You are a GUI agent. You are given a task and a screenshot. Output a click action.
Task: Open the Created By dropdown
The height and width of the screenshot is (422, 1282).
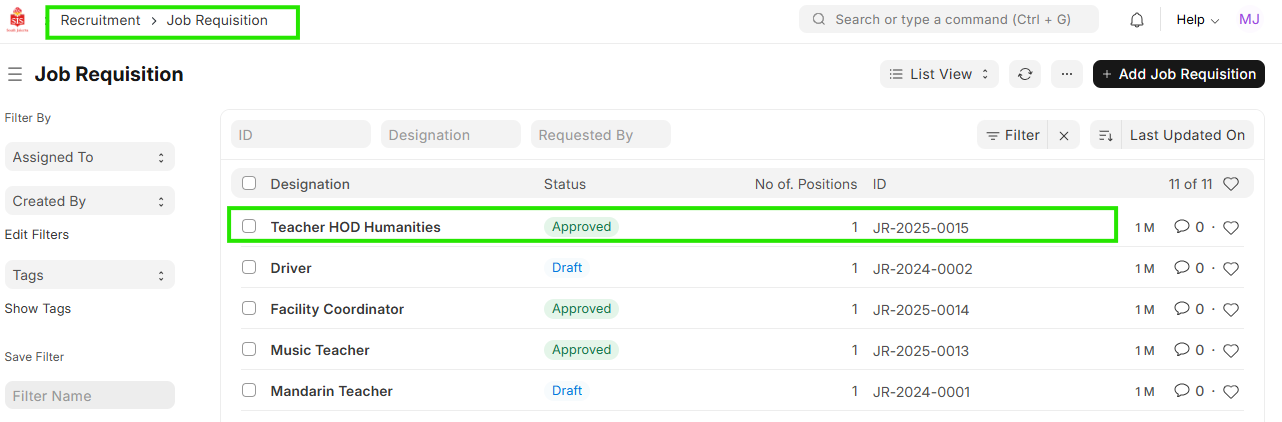(x=89, y=201)
